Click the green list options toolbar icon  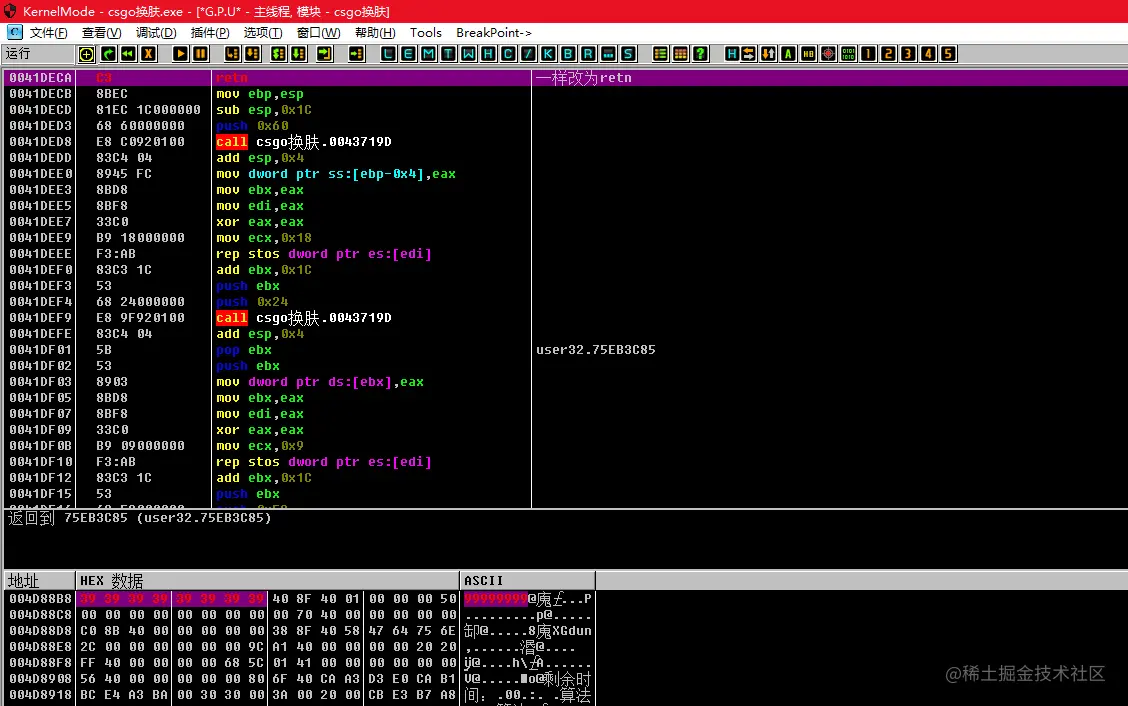(660, 54)
